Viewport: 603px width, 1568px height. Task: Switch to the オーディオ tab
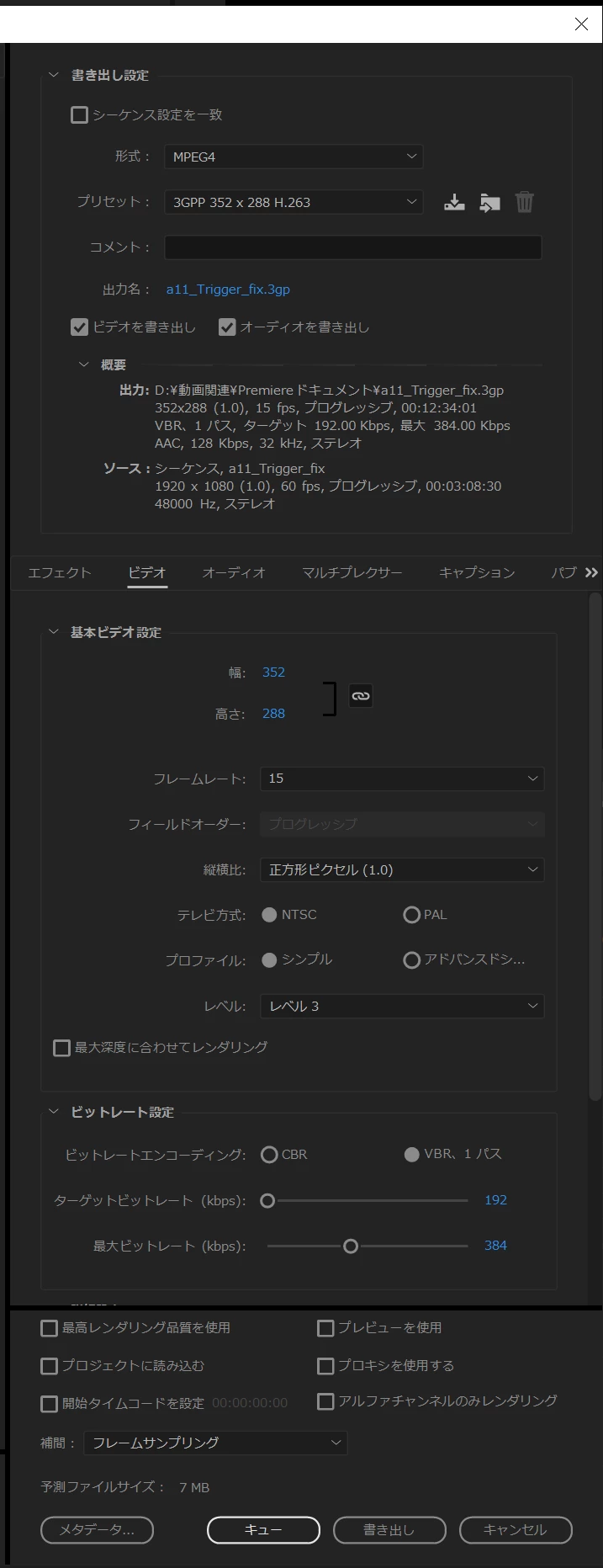coord(234,572)
